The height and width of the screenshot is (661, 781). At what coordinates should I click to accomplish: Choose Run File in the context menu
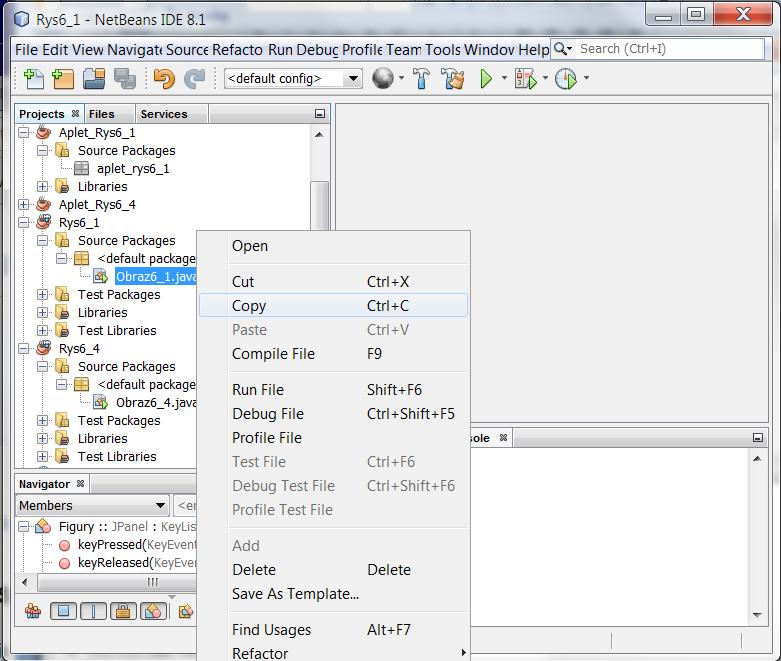(x=333, y=390)
